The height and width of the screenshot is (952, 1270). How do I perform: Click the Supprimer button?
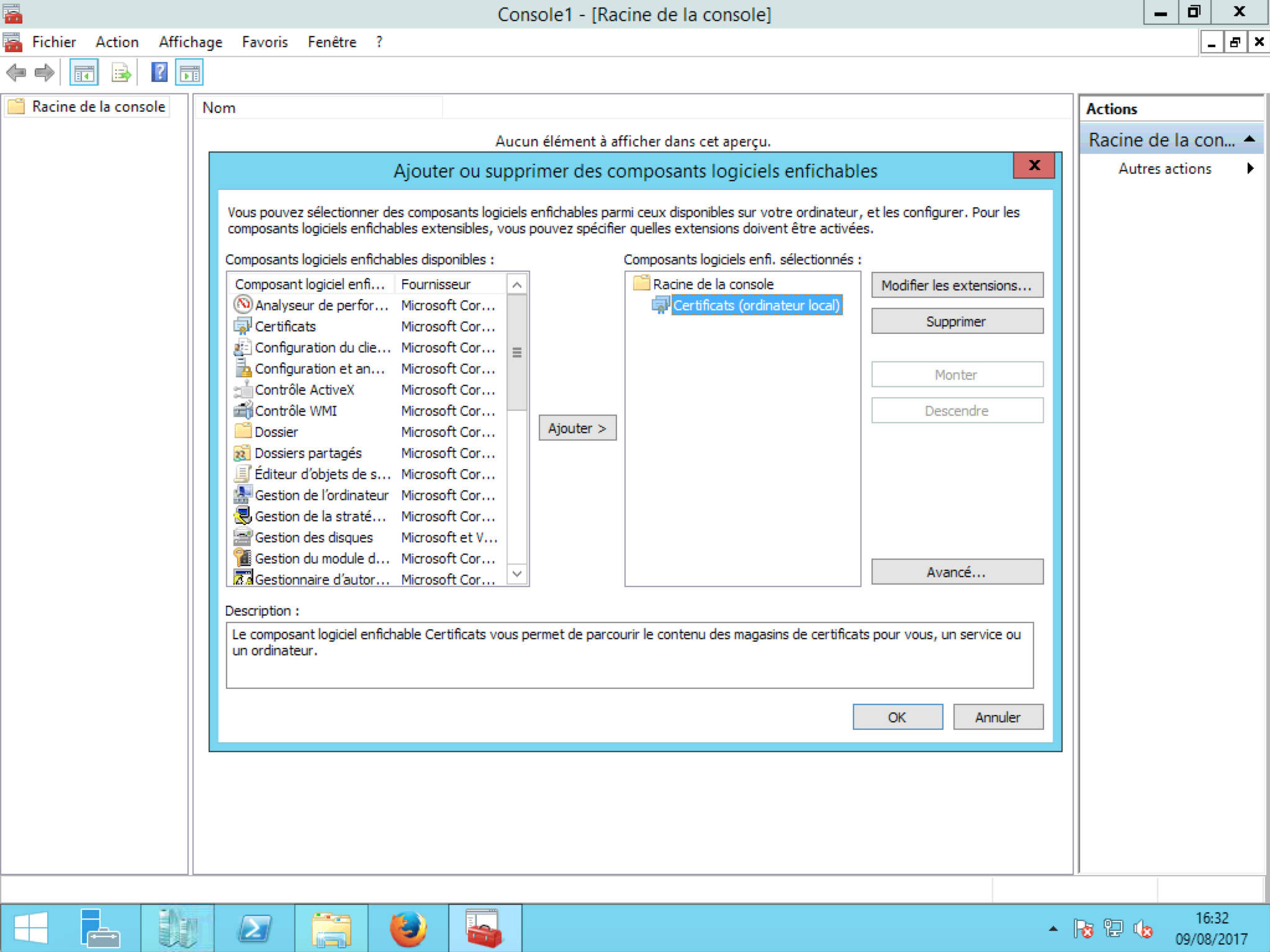coord(957,321)
